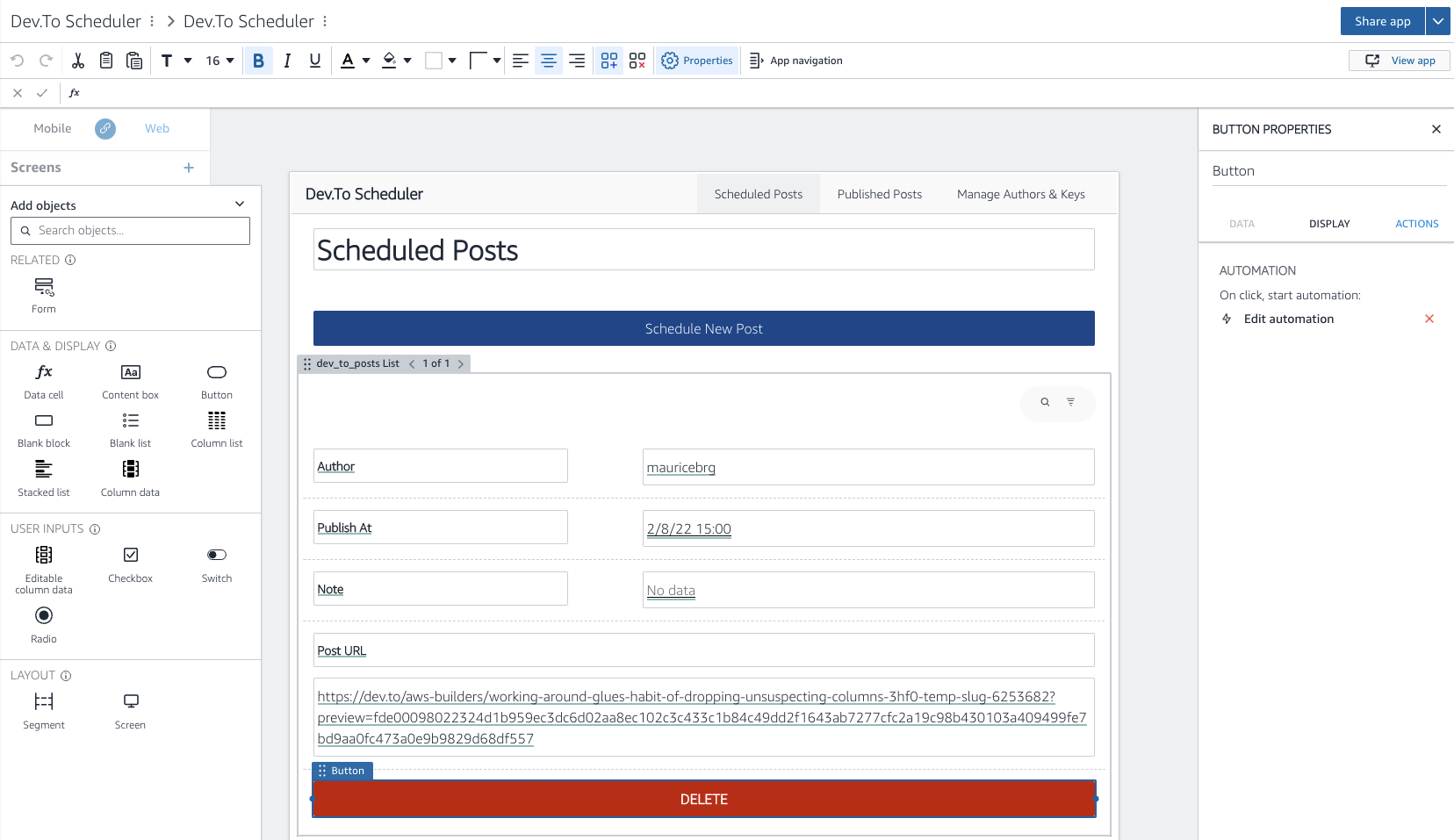
Task: Confirm formula with checkmark icon
Action: 41,92
